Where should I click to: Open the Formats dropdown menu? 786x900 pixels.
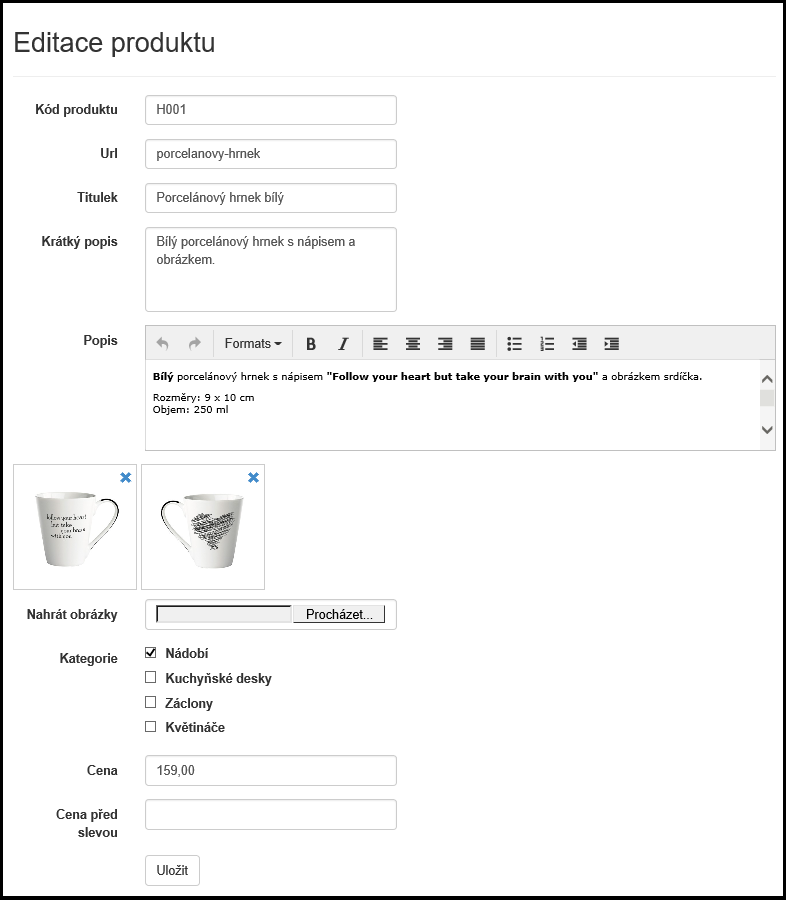(252, 343)
